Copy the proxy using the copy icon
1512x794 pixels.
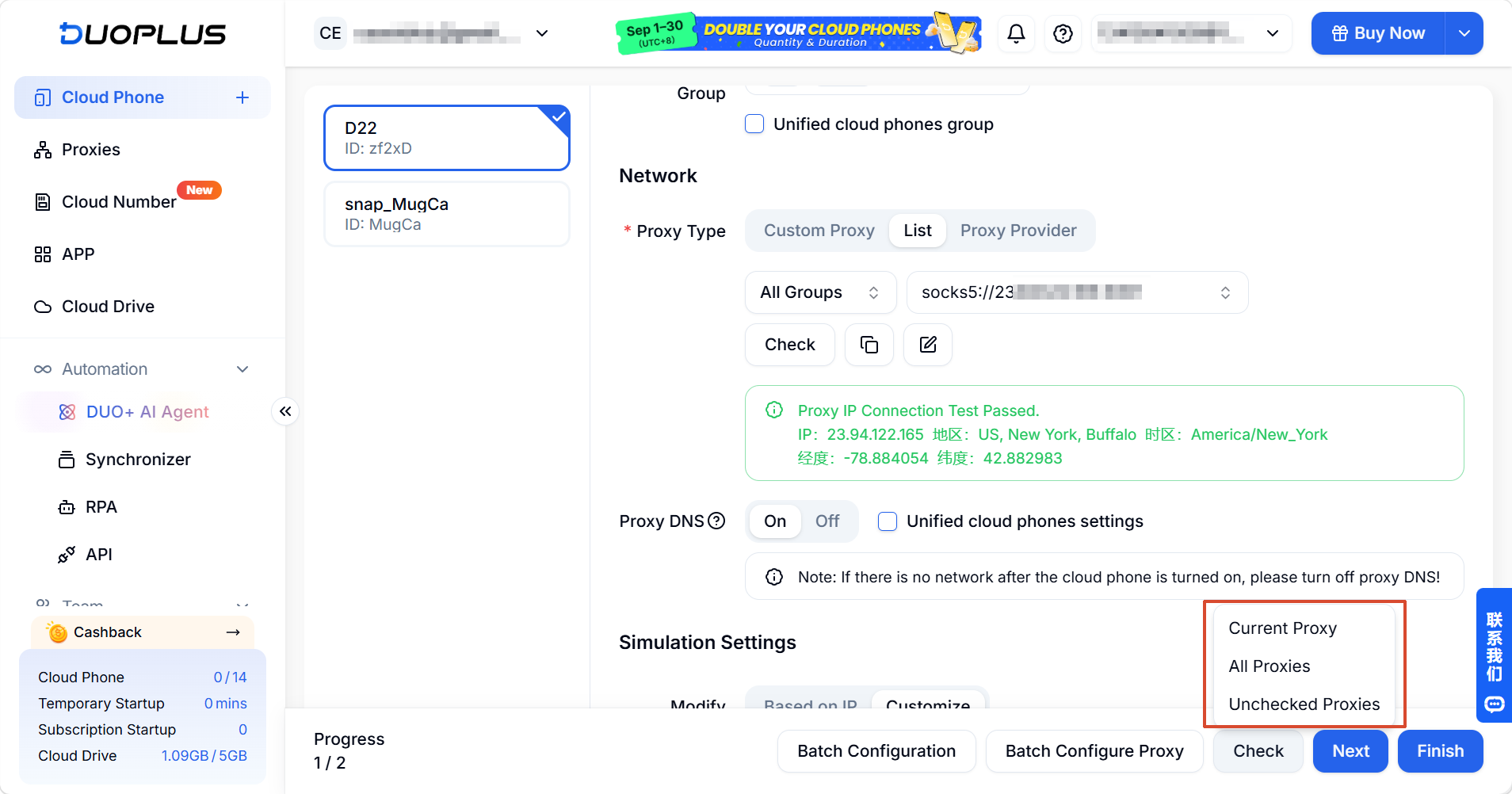(x=869, y=345)
